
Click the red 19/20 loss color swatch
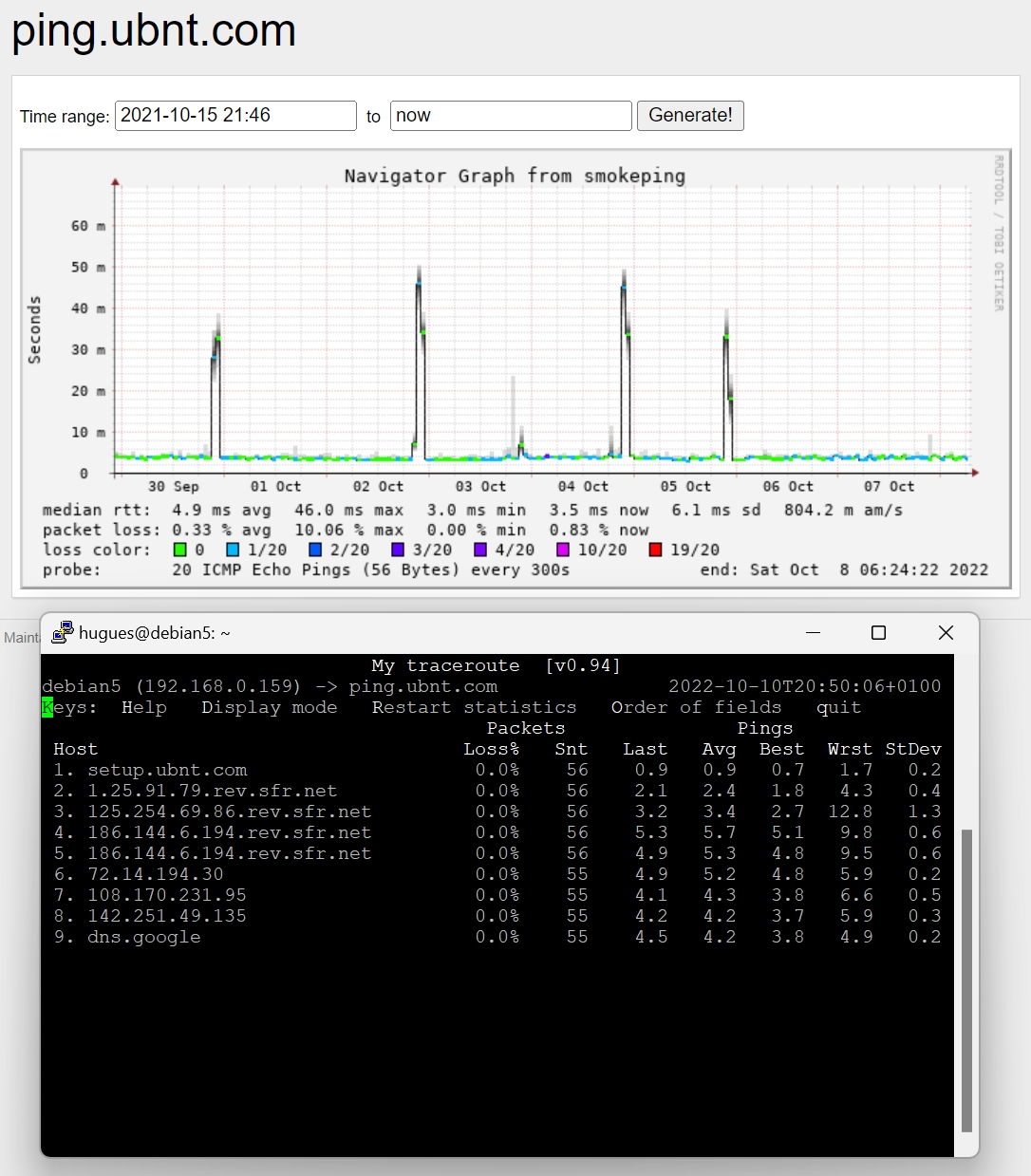point(655,550)
